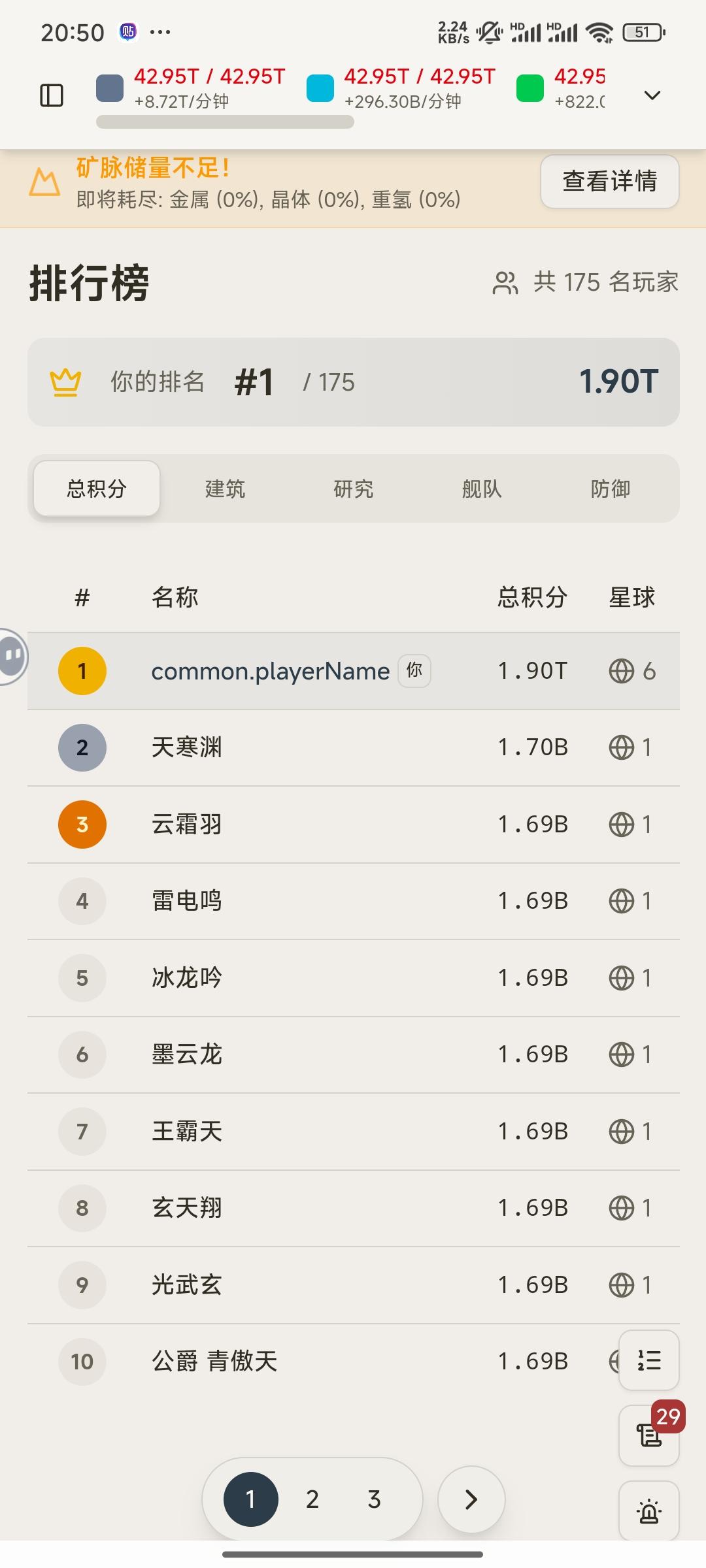Tap the cyan crystal resource icon
The image size is (706, 1568).
[320, 88]
